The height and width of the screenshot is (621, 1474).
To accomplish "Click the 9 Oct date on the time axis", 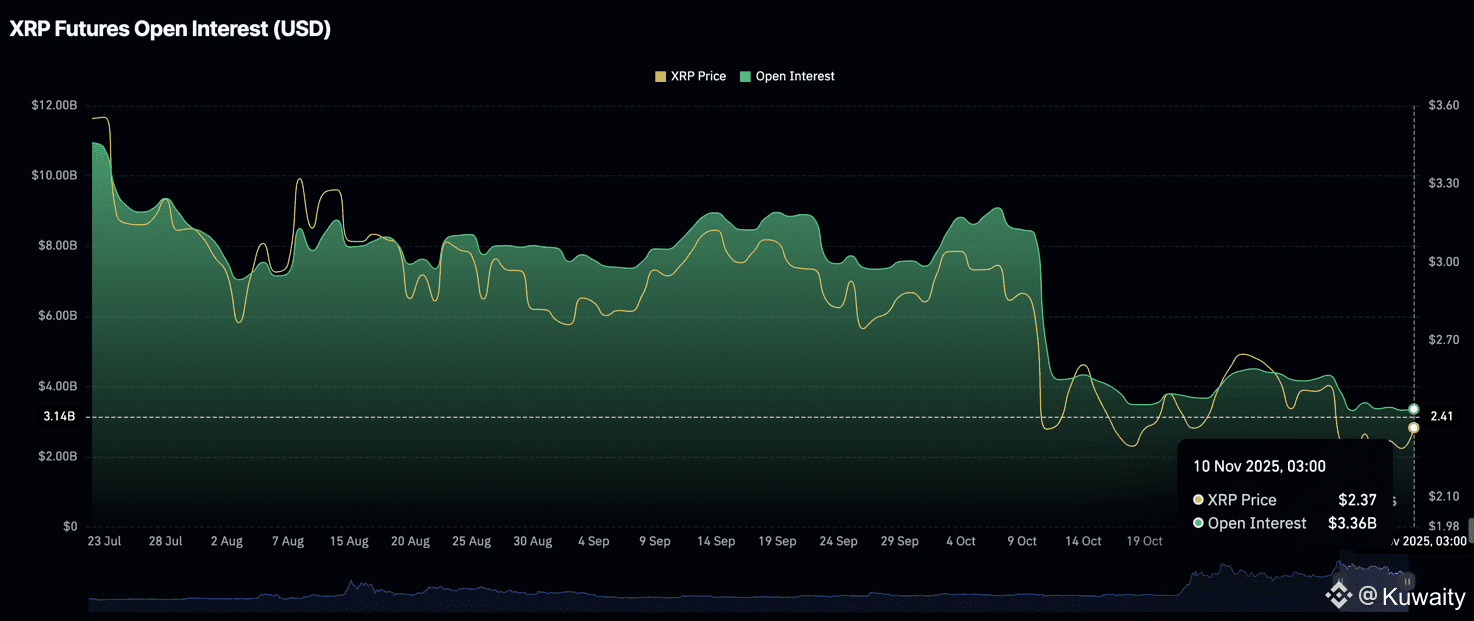I will tap(1022, 541).
